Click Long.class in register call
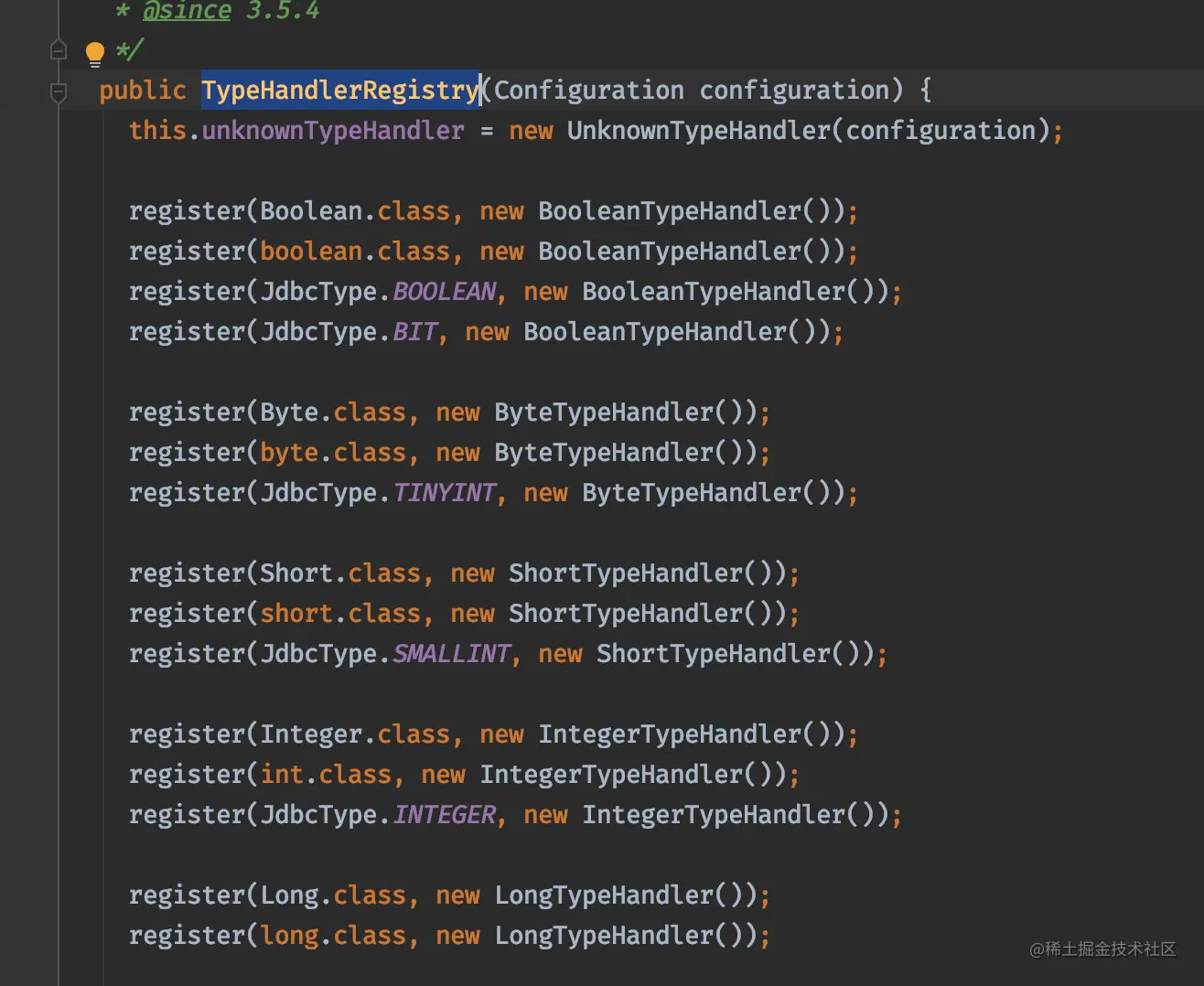This screenshot has width=1204, height=986. (333, 895)
